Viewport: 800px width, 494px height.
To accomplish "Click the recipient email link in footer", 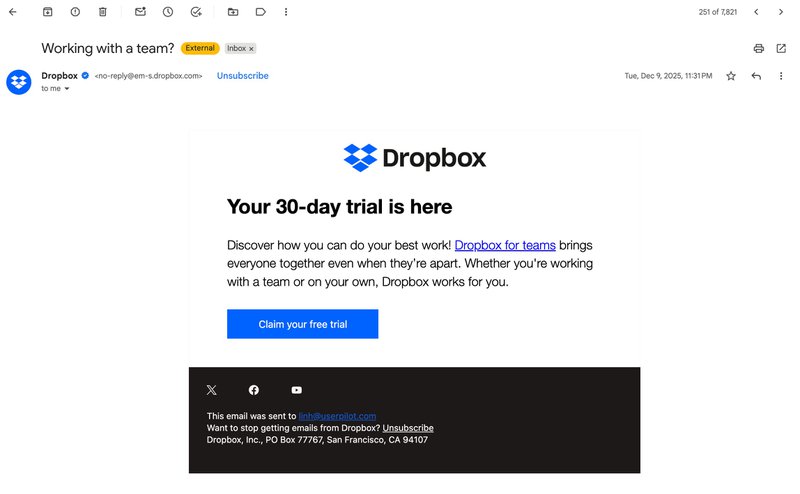I will click(x=337, y=416).
